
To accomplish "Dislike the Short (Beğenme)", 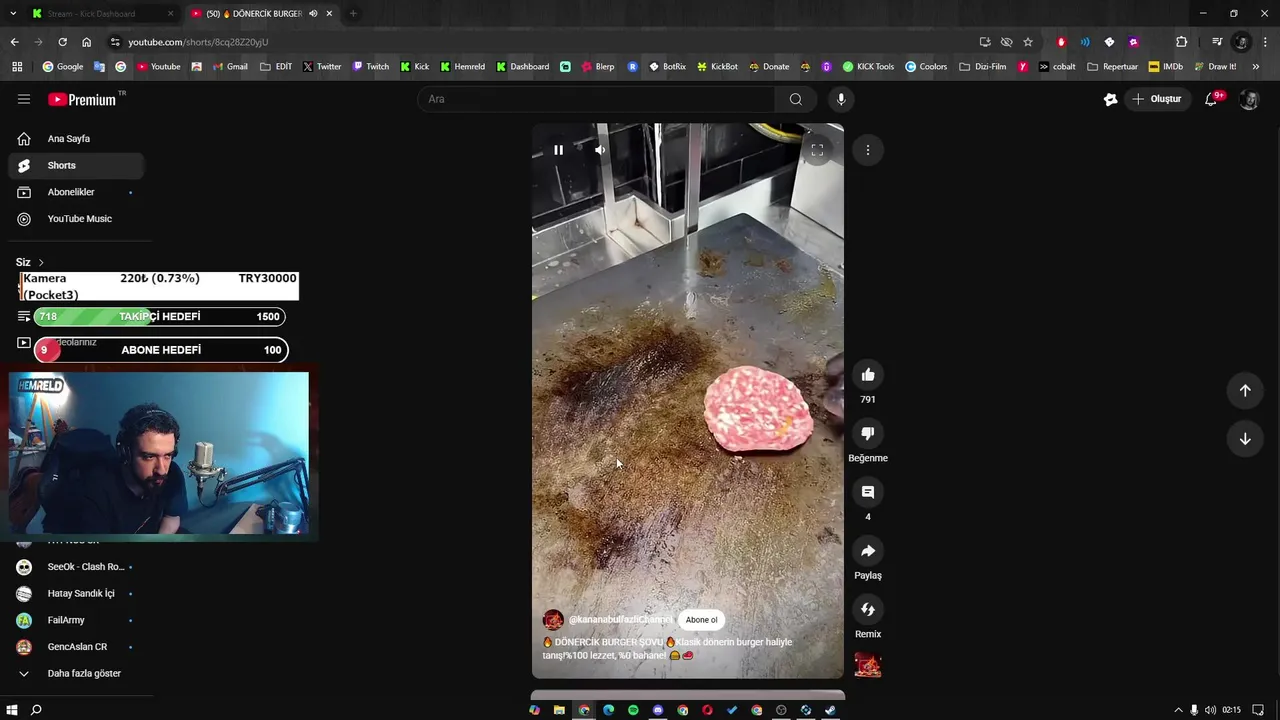I will [x=868, y=433].
